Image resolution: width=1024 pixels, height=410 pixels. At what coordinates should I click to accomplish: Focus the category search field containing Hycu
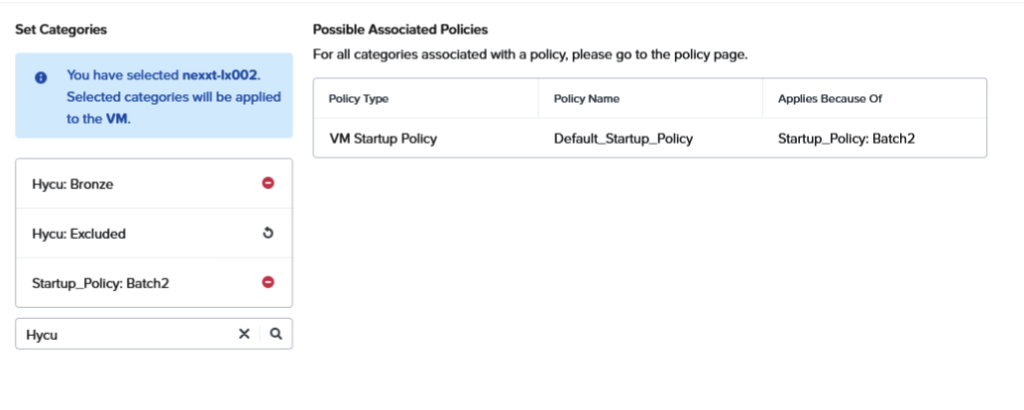pos(125,335)
